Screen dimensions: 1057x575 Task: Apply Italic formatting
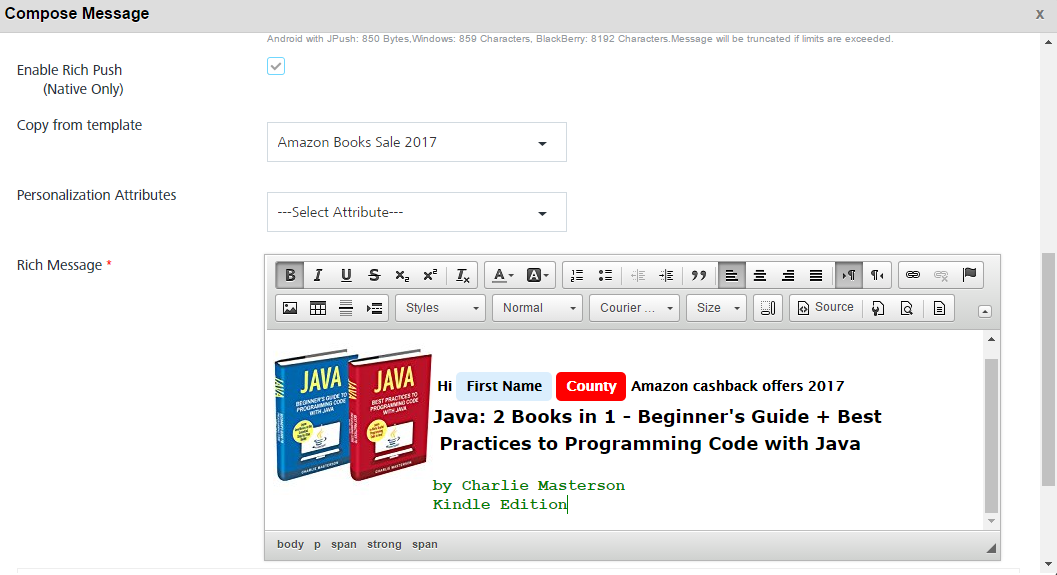(318, 275)
